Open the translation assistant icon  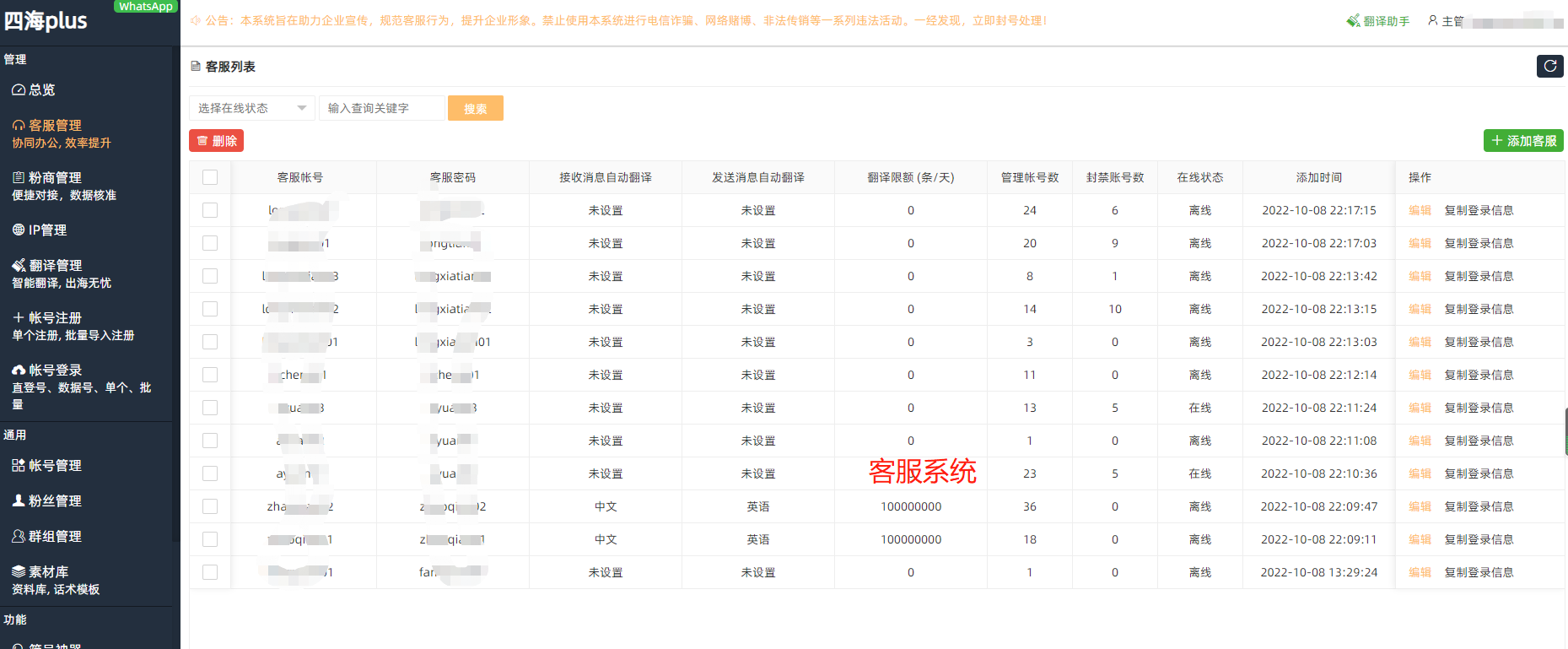coord(1353,21)
